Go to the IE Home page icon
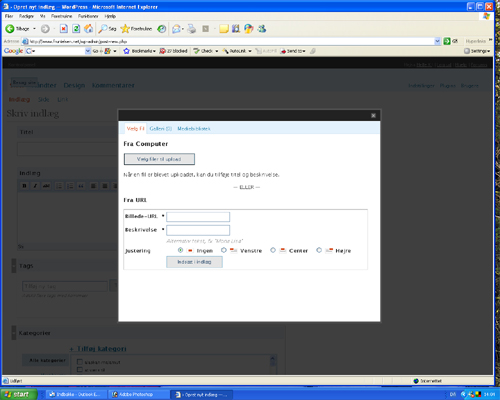 [x=88, y=29]
